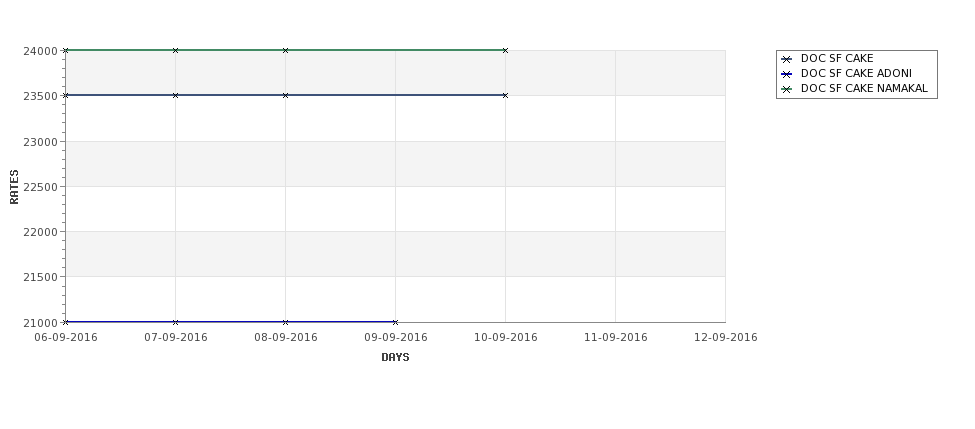Select the ADONI data point on 09-09-2016
Screen dimensions: 975x429
(x=395, y=322)
